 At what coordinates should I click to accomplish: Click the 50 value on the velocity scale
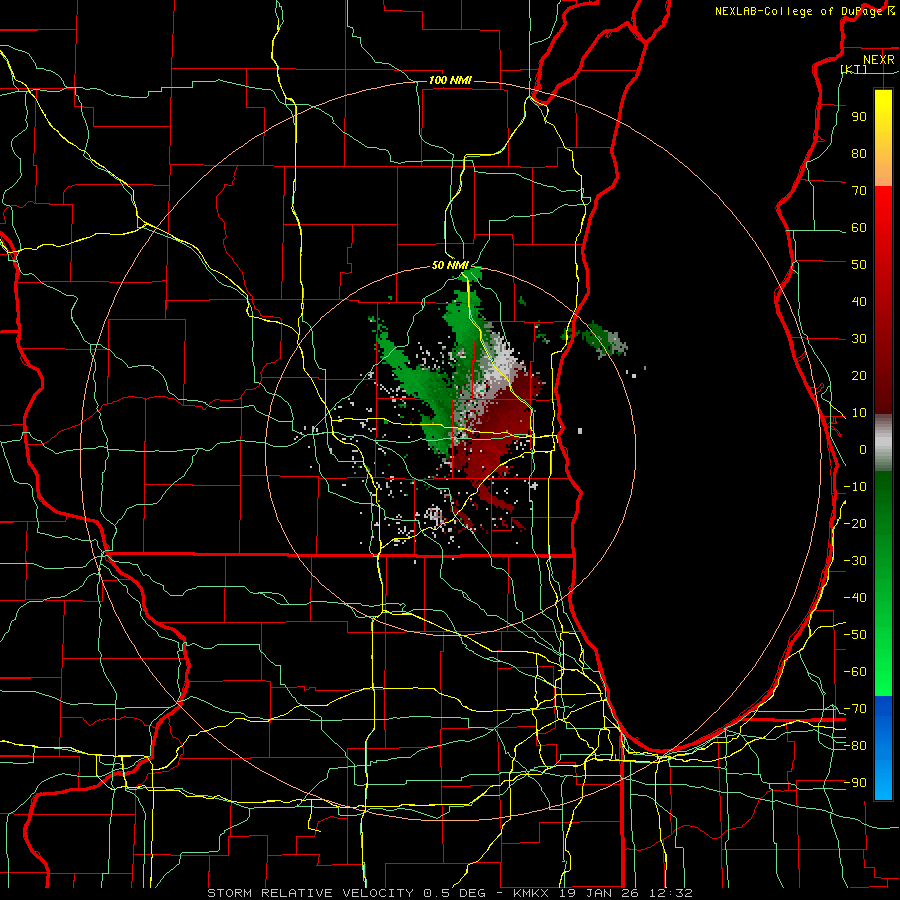tap(859, 265)
